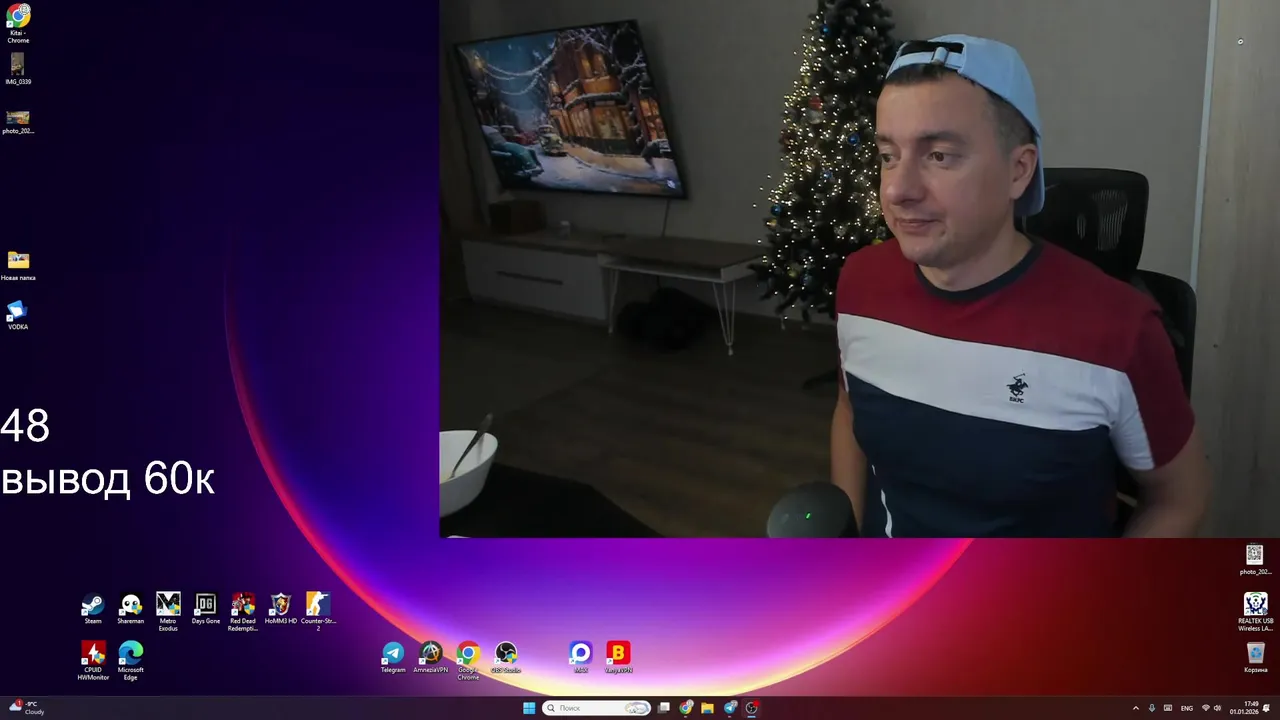
Task: Open Task View on the taskbar
Action: point(664,708)
